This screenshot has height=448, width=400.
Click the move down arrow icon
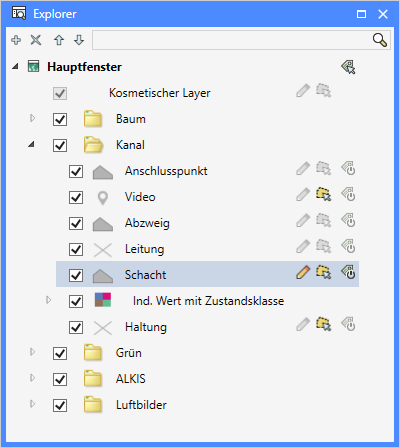point(79,40)
